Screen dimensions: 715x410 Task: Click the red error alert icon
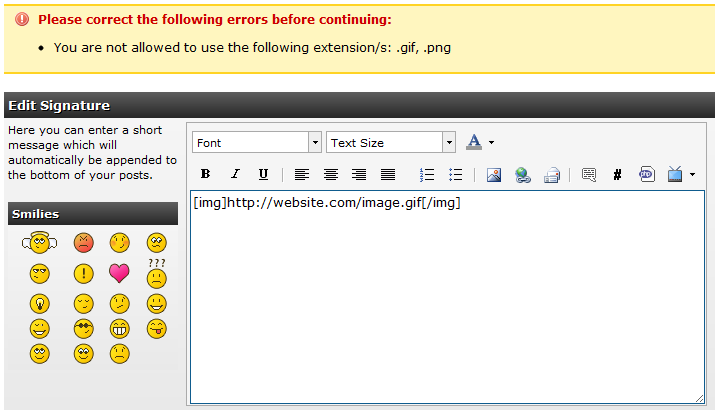[21, 19]
